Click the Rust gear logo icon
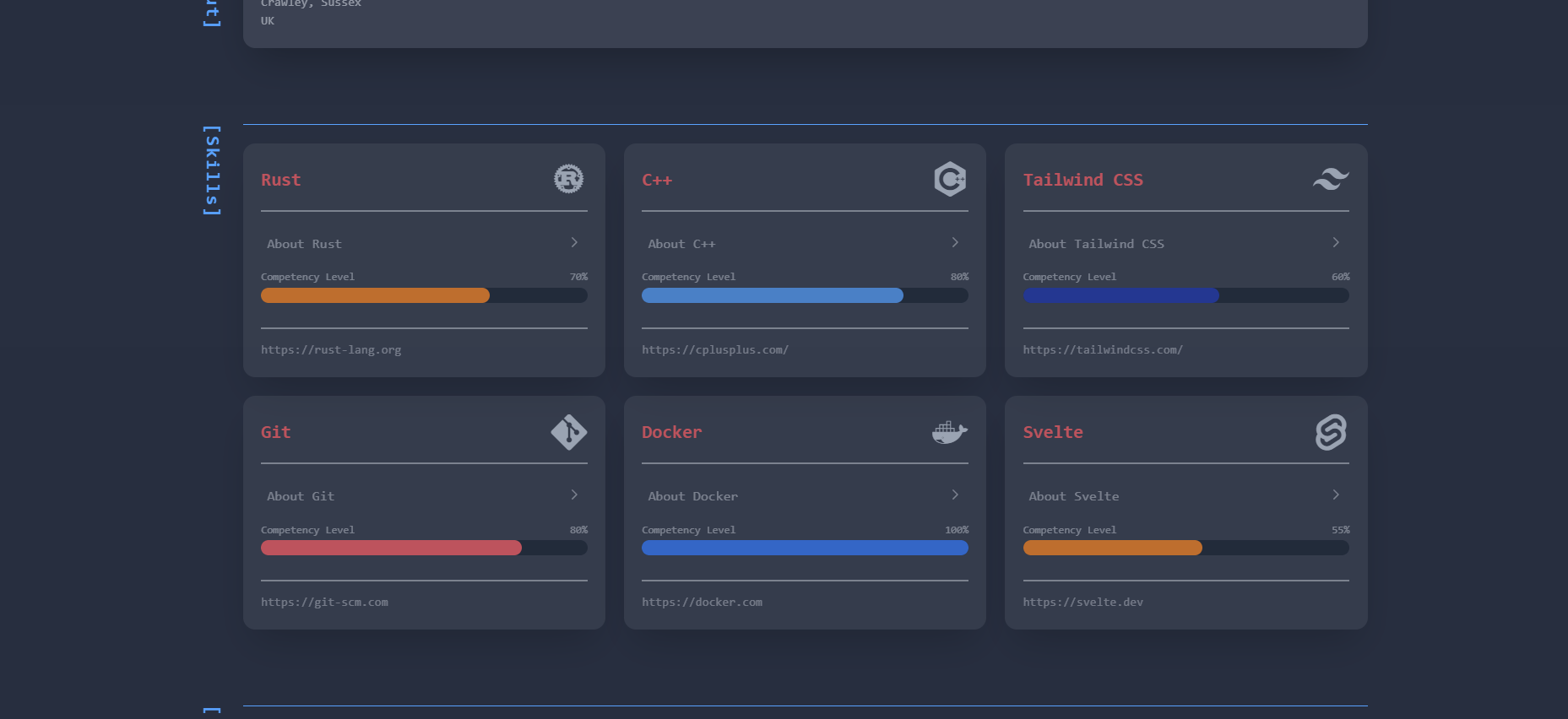 (x=568, y=179)
